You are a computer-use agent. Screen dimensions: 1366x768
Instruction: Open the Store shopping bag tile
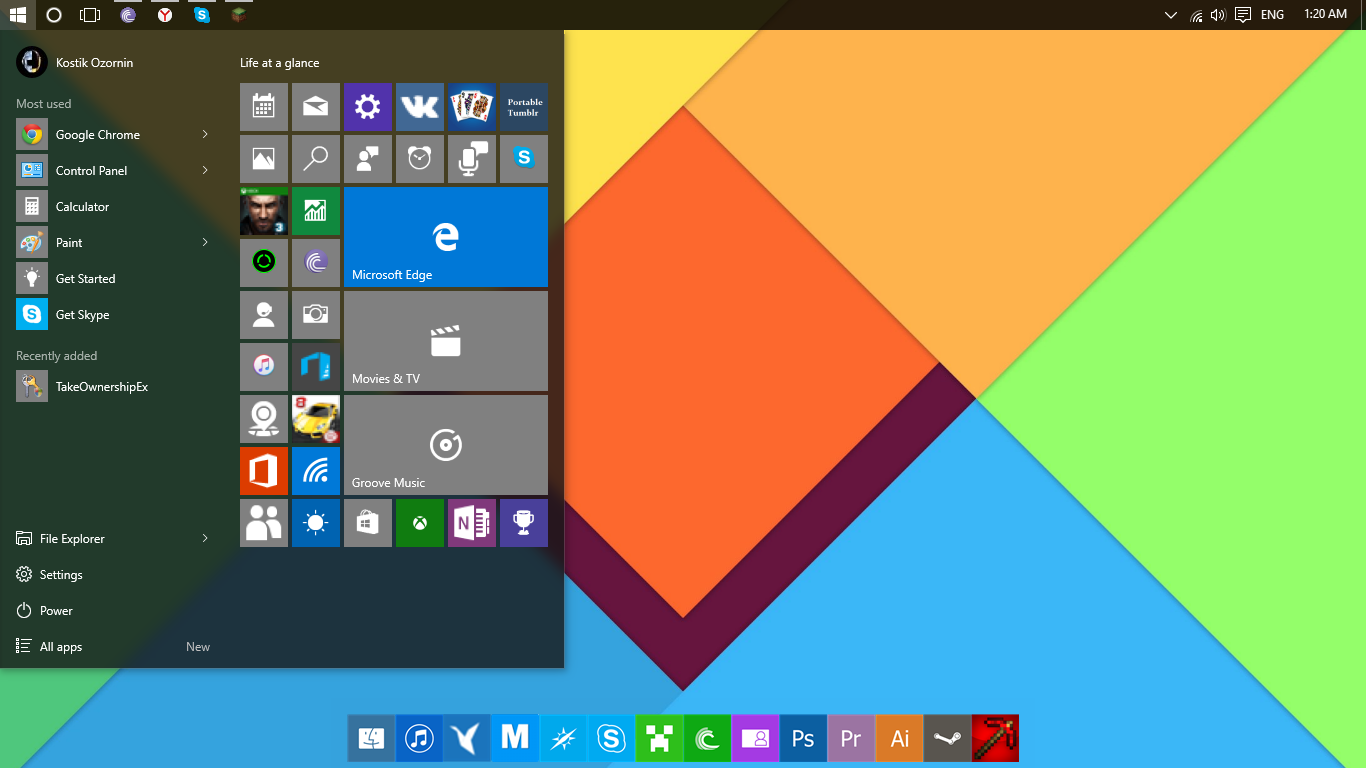tap(368, 523)
